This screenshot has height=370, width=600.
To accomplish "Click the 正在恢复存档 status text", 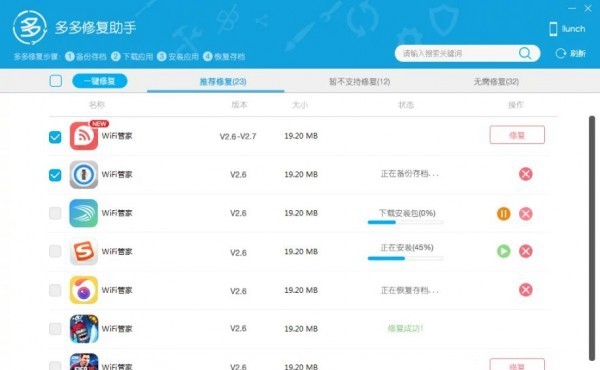I will click(409, 290).
